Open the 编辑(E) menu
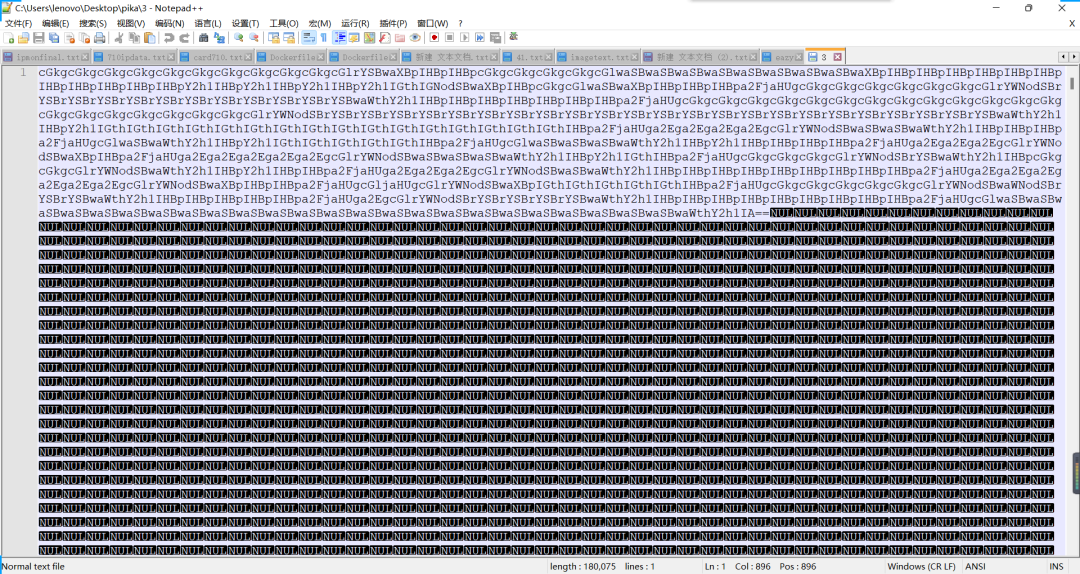Image resolution: width=1080 pixels, height=574 pixels. click(x=55, y=23)
